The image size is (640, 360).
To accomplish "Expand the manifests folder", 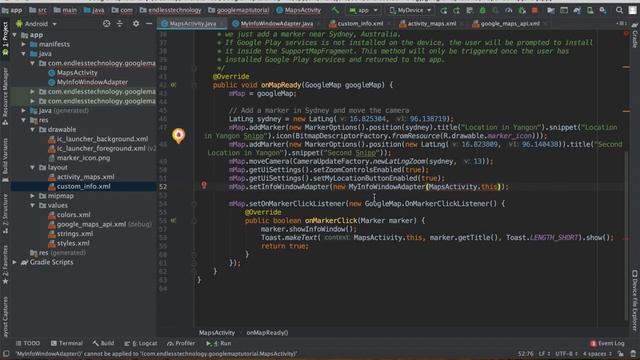I will click(x=24, y=44).
